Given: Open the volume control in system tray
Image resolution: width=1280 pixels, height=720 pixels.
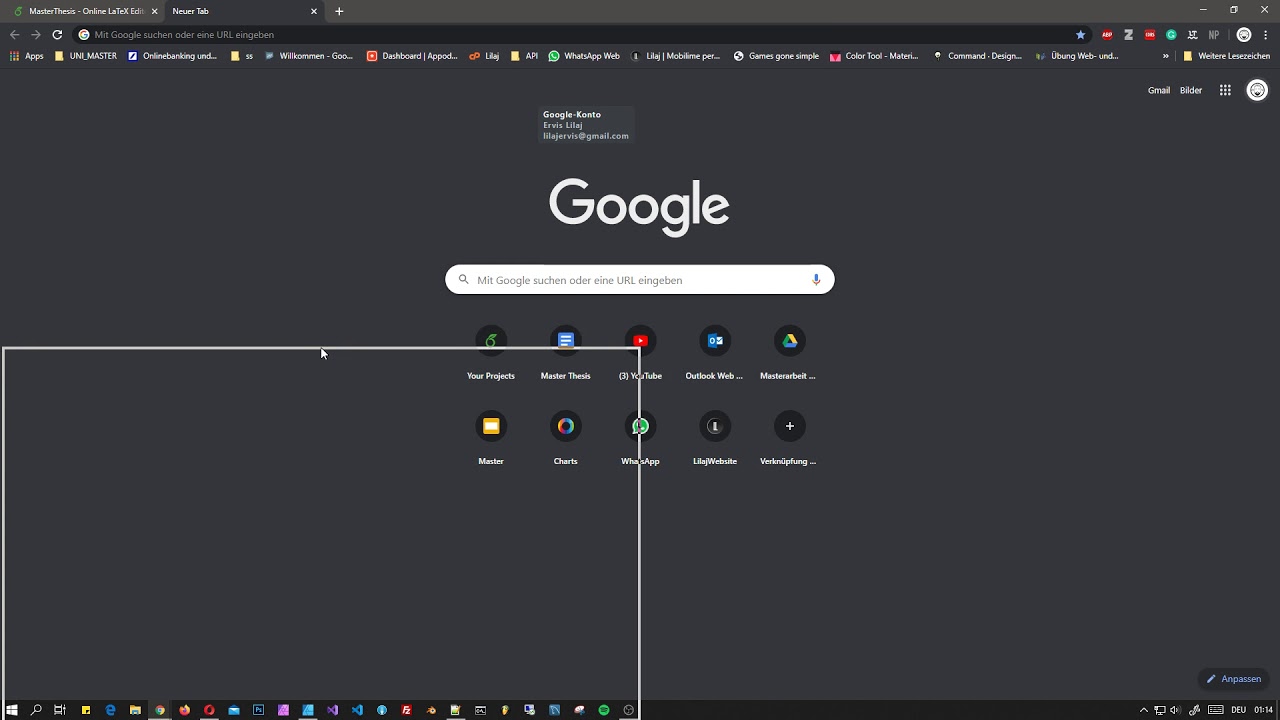Looking at the screenshot, I should click(1176, 710).
